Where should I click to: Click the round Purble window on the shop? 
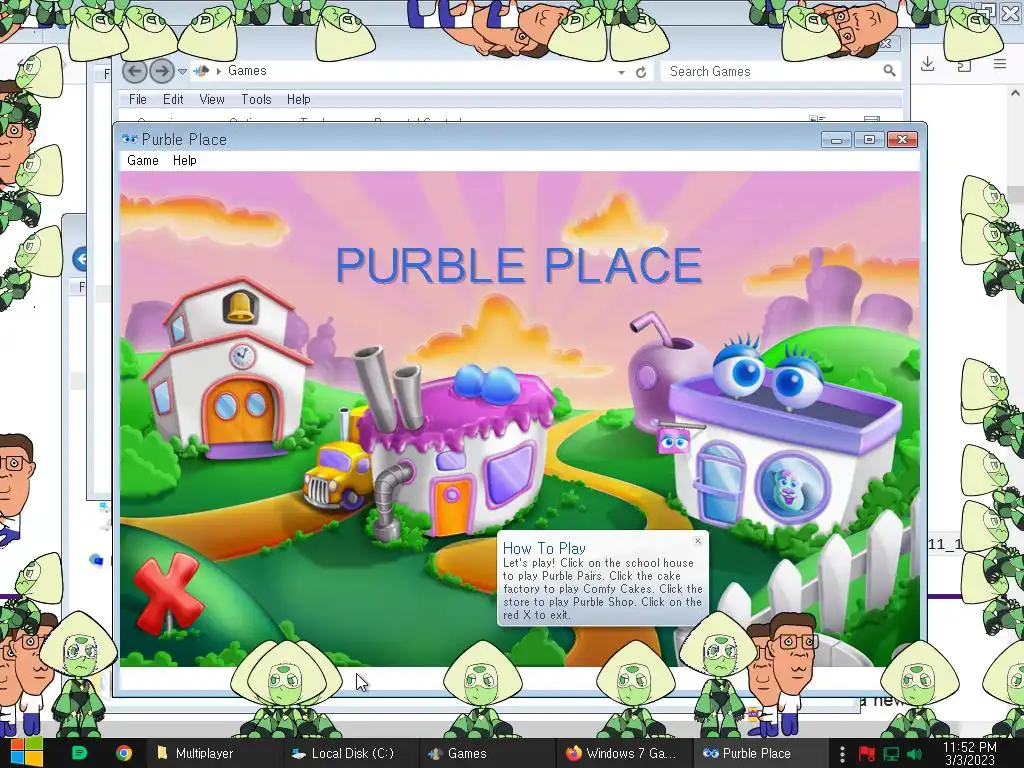pos(792,487)
